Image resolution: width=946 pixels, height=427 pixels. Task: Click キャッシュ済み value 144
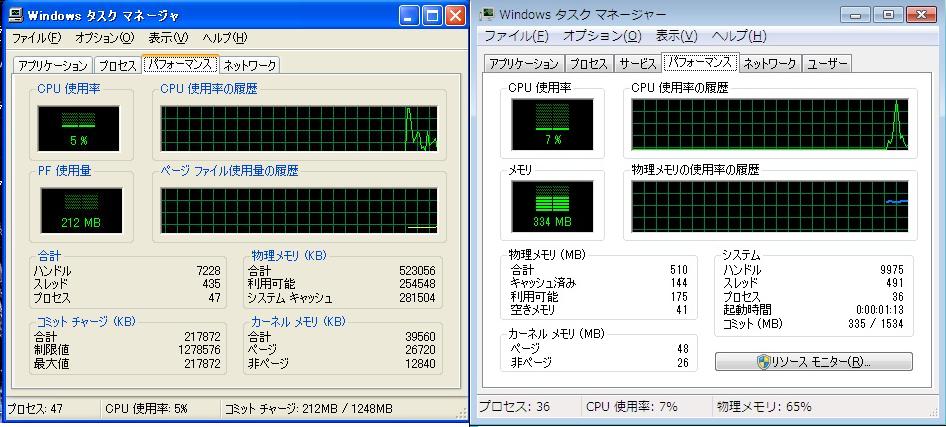coord(679,283)
